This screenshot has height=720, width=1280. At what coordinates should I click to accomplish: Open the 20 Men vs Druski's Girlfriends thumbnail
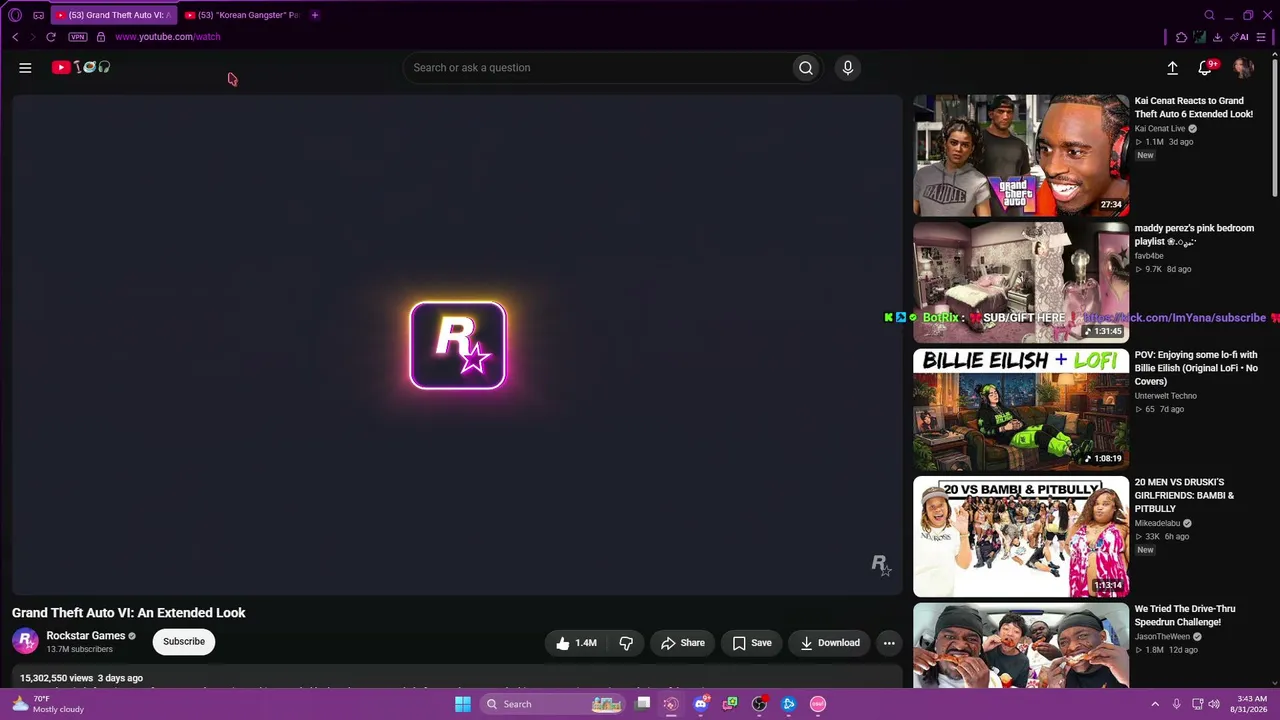pyautogui.click(x=1021, y=536)
